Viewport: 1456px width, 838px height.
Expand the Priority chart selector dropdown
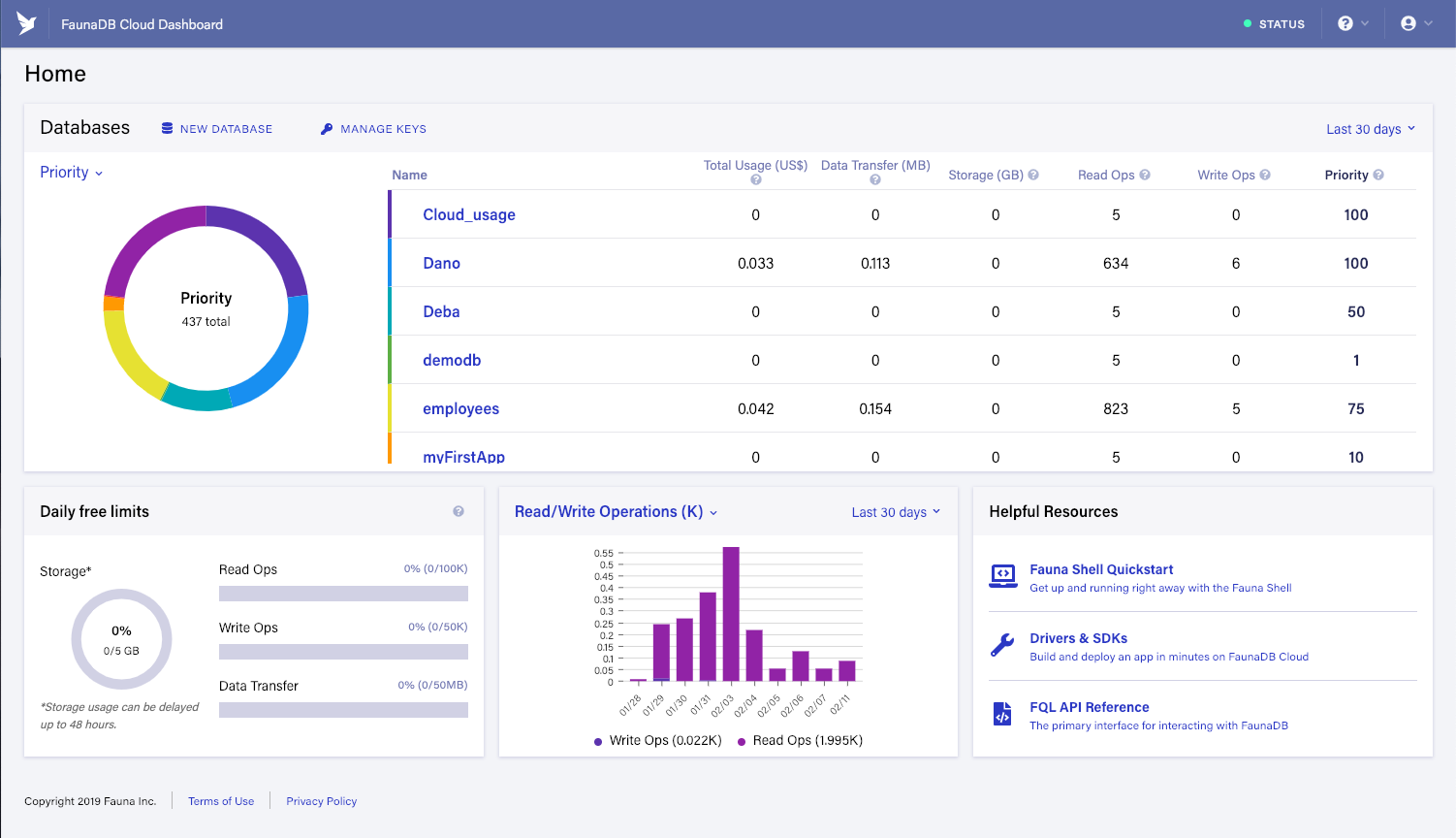[x=72, y=172]
